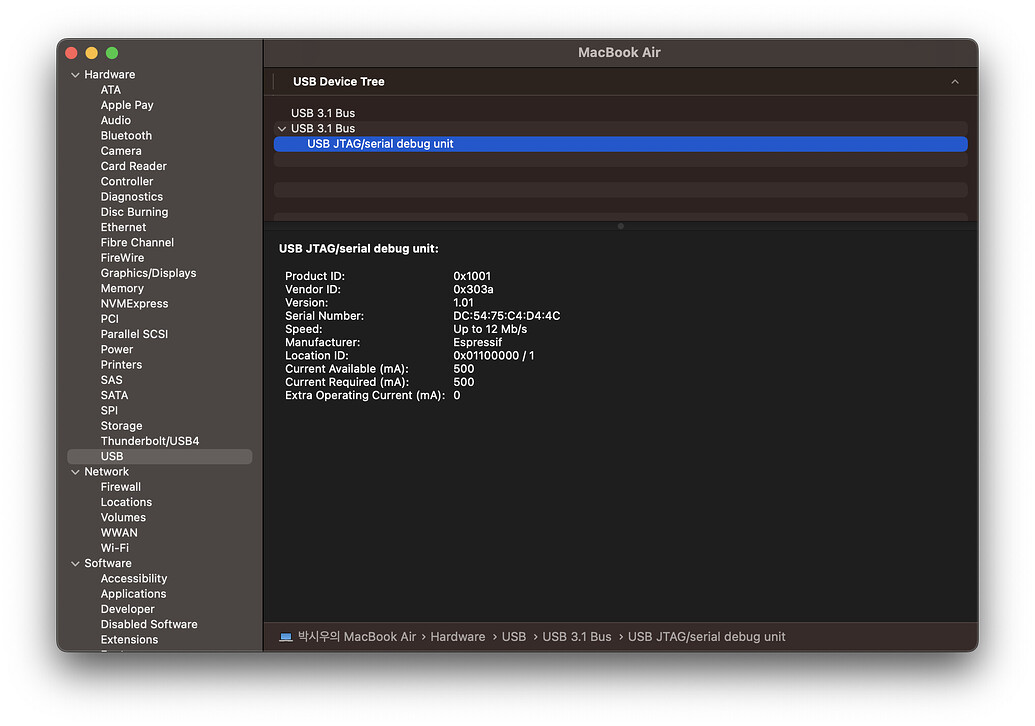Click the yellow minimize window button
Viewport: 1035px width, 726px height.
tap(92, 53)
